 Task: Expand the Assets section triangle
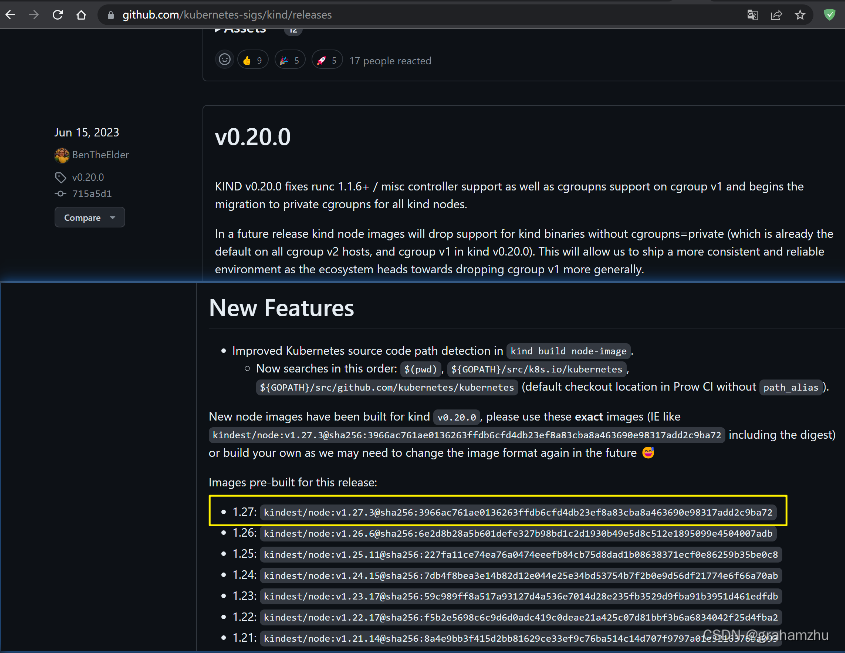coord(217,30)
